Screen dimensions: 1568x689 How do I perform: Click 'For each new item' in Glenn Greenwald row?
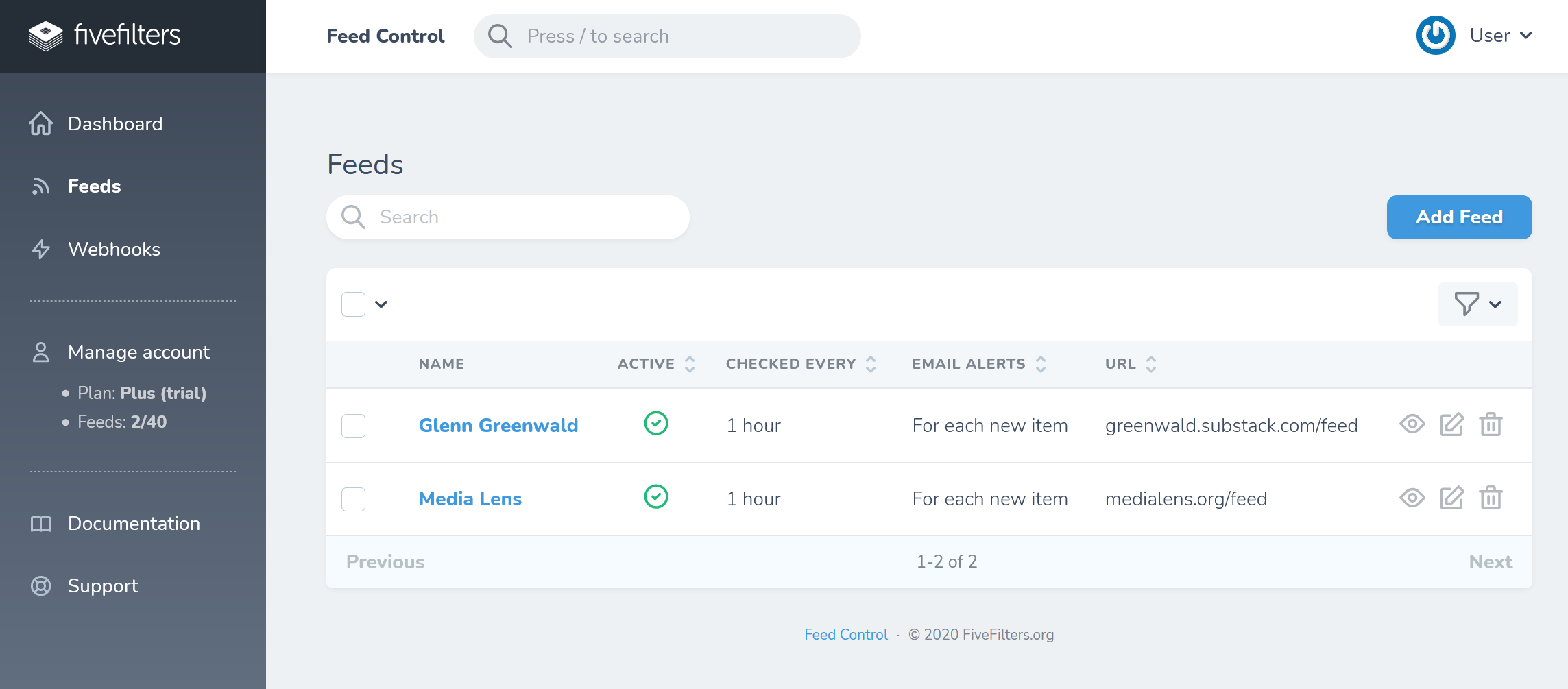(x=990, y=426)
